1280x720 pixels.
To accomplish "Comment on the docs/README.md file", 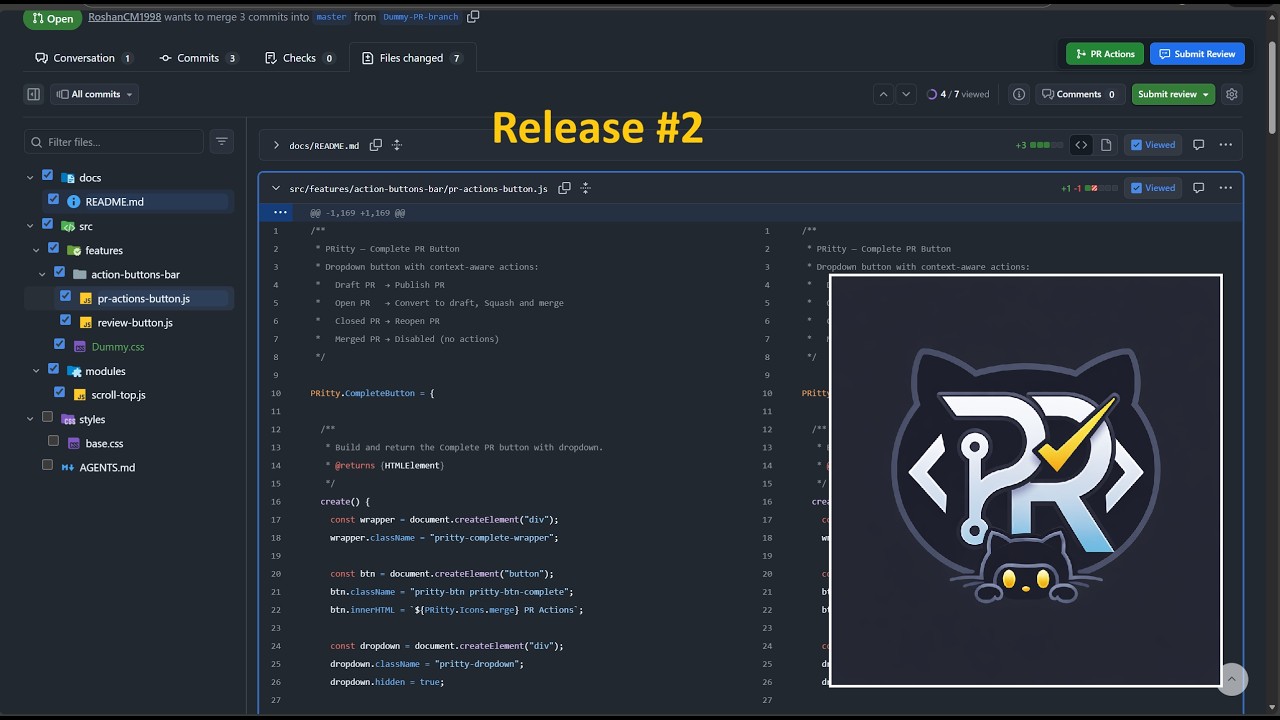I will click(x=1199, y=145).
